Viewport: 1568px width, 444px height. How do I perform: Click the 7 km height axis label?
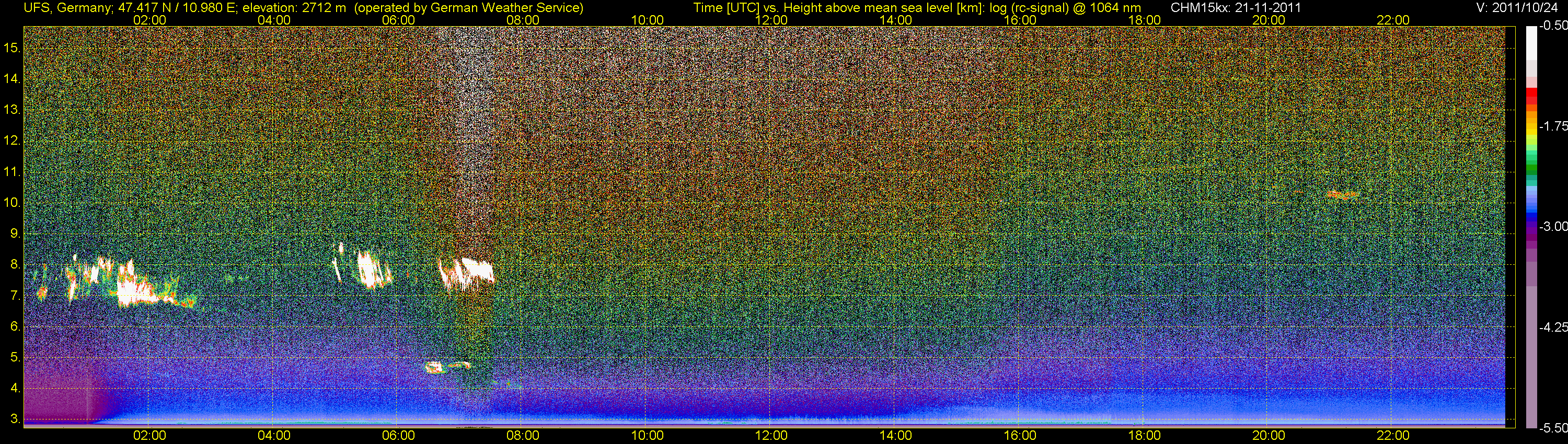pyautogui.click(x=16, y=295)
